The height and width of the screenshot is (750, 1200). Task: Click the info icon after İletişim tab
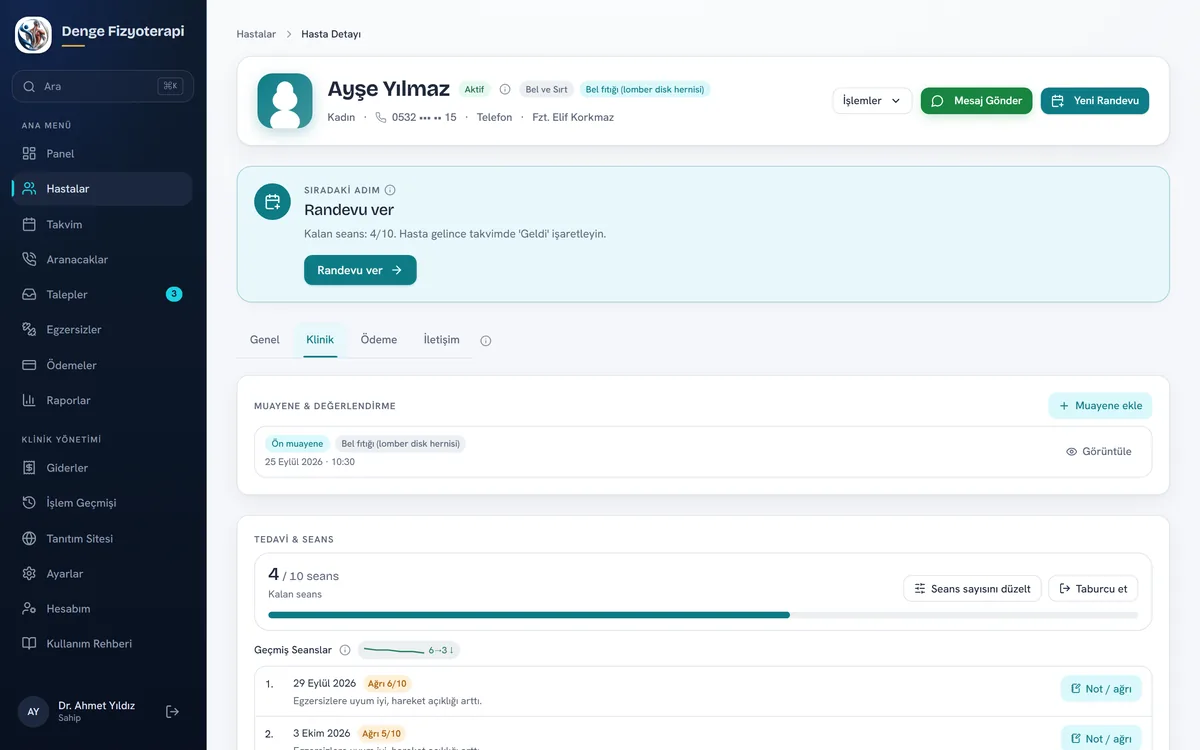point(486,340)
